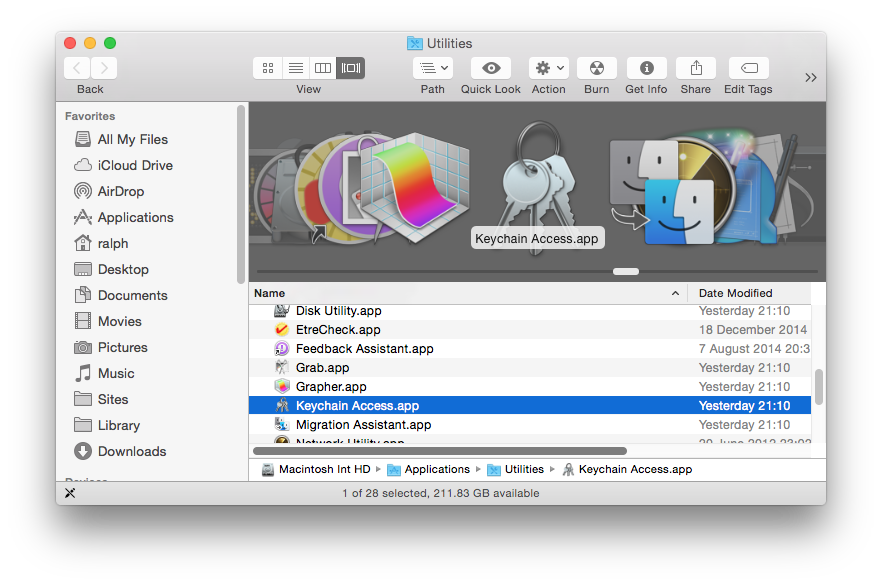Image resolution: width=882 pixels, height=585 pixels.
Task: Click the green zoom window button
Action: (x=110, y=43)
